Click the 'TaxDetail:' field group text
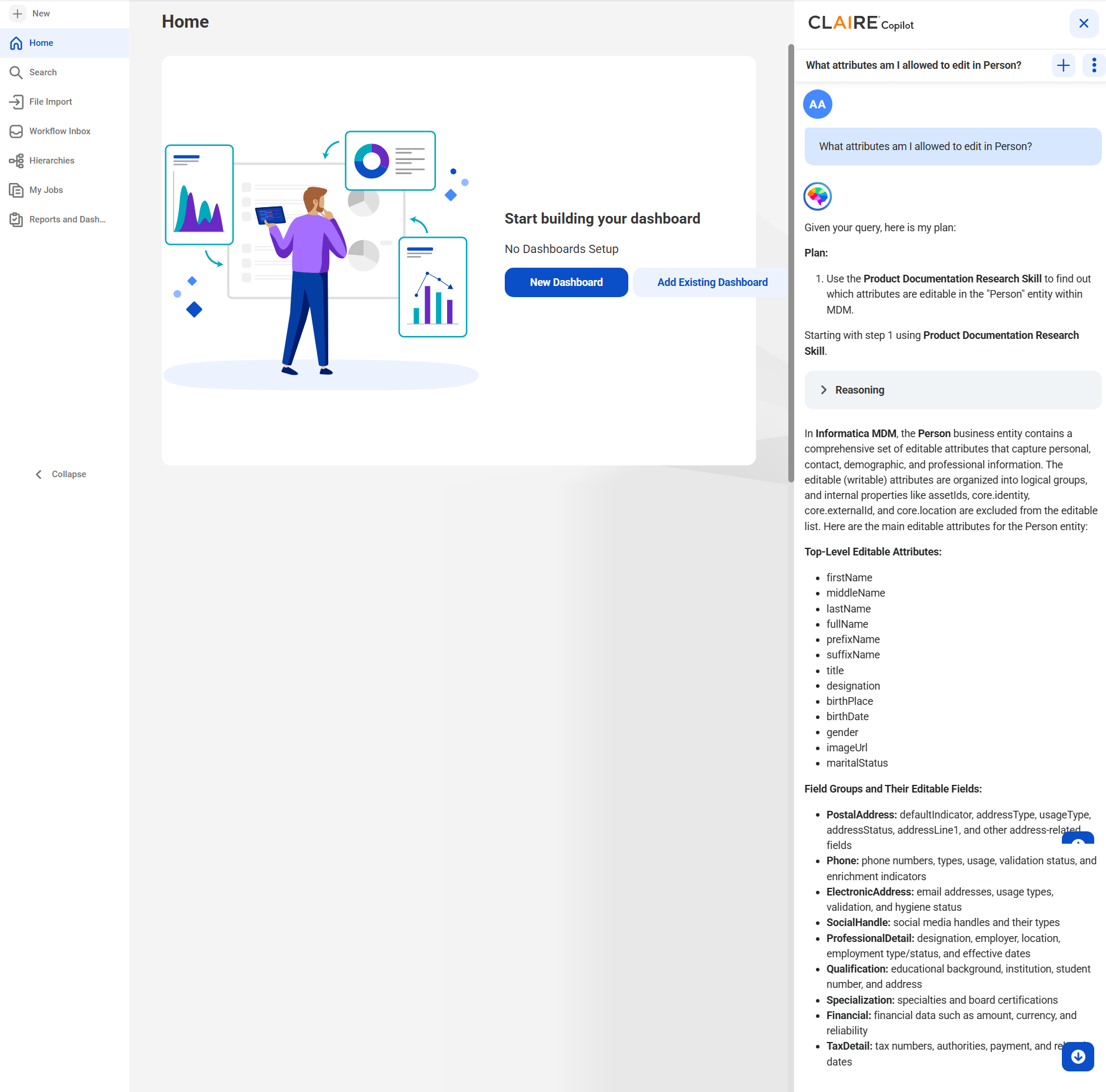Screen dimensions: 1106x1092 (849, 1046)
